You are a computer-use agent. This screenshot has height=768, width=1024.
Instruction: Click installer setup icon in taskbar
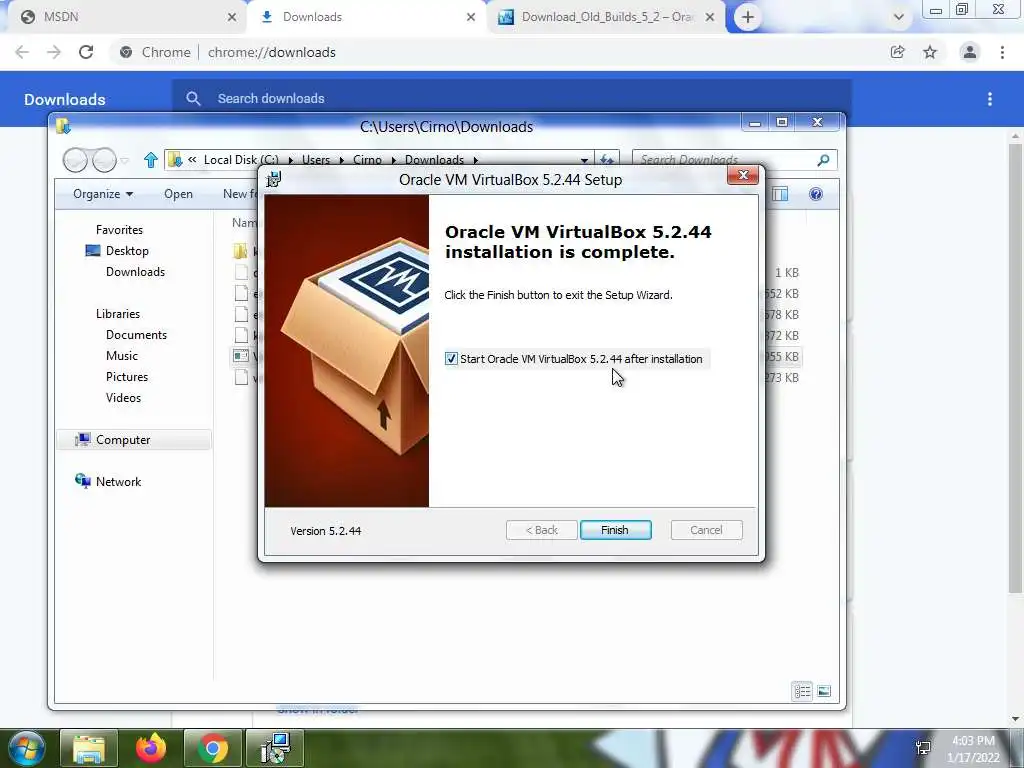tap(275, 748)
